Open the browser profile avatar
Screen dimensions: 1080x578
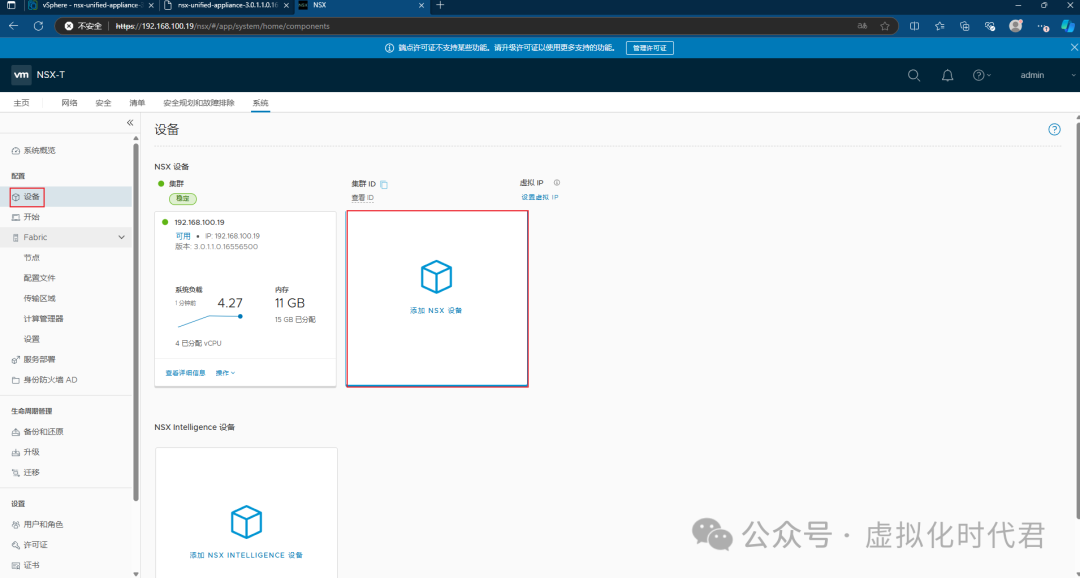coord(1016,26)
